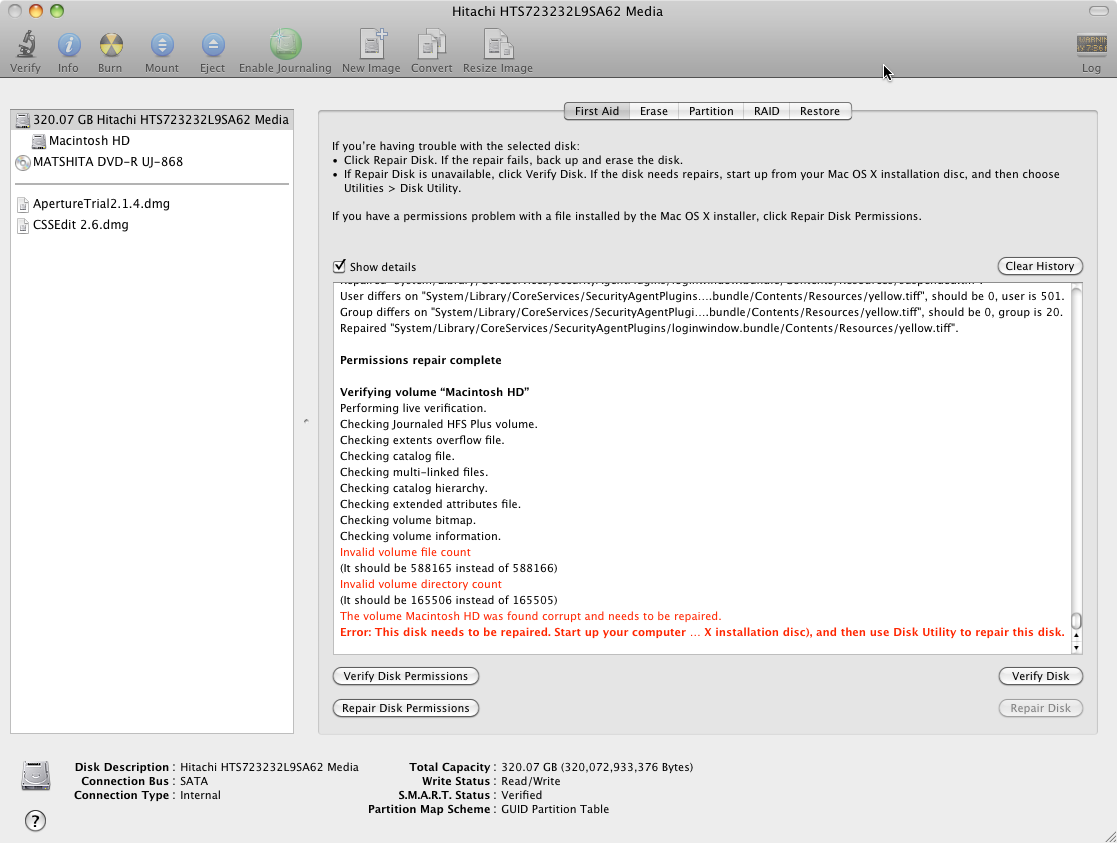Click the toolbar toggle pill button in title bar

1098,11
